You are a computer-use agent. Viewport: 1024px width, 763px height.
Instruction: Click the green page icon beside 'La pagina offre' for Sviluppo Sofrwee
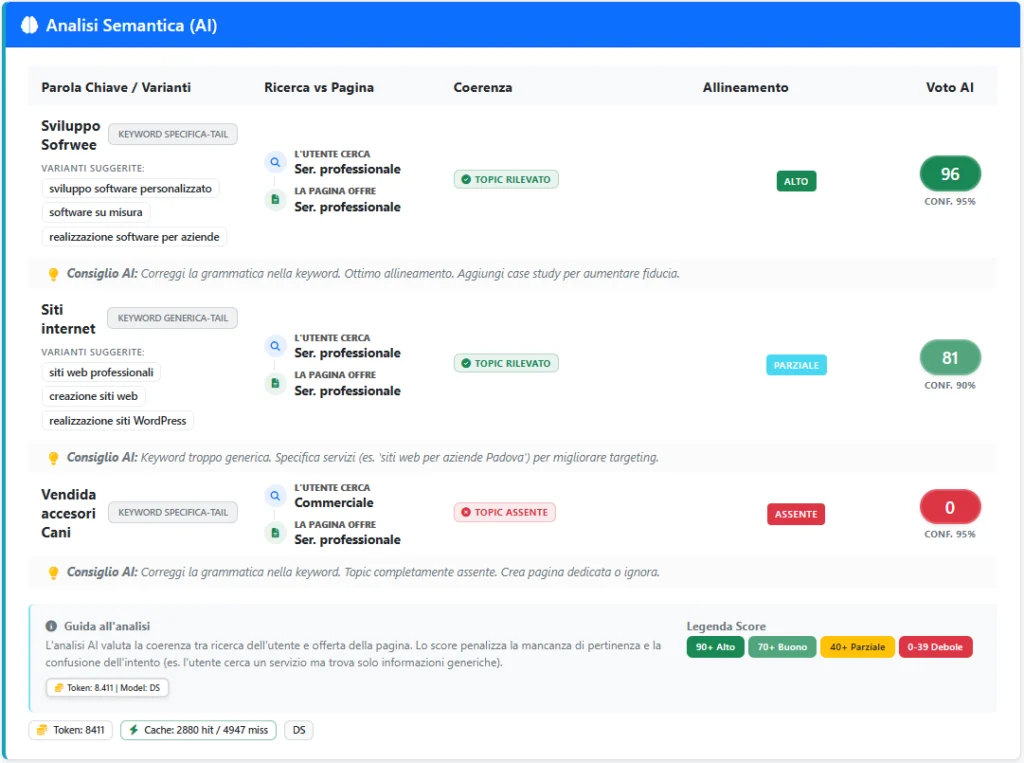[275, 199]
